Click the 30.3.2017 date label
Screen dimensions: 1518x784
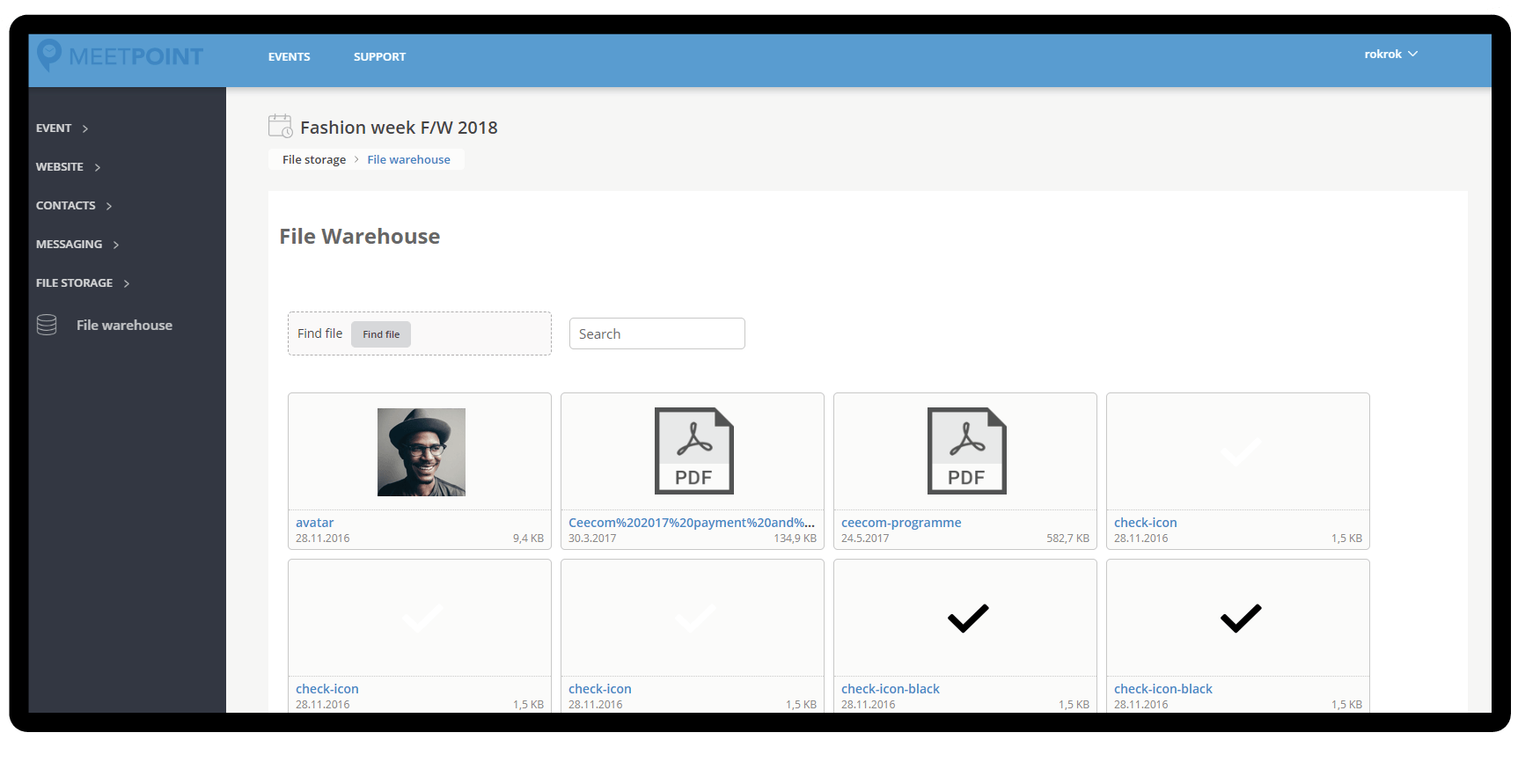(x=592, y=539)
